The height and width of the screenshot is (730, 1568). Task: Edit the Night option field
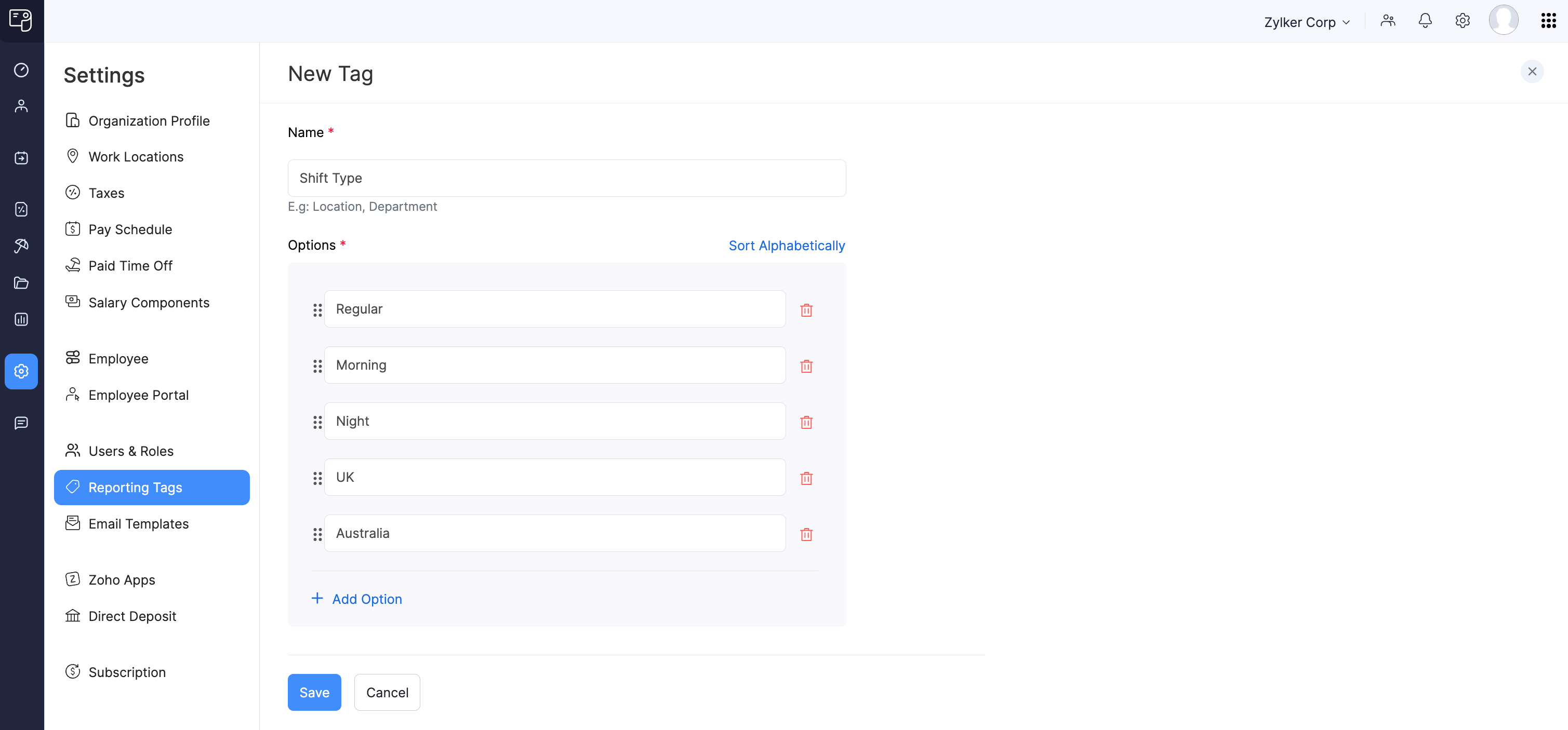click(x=555, y=421)
